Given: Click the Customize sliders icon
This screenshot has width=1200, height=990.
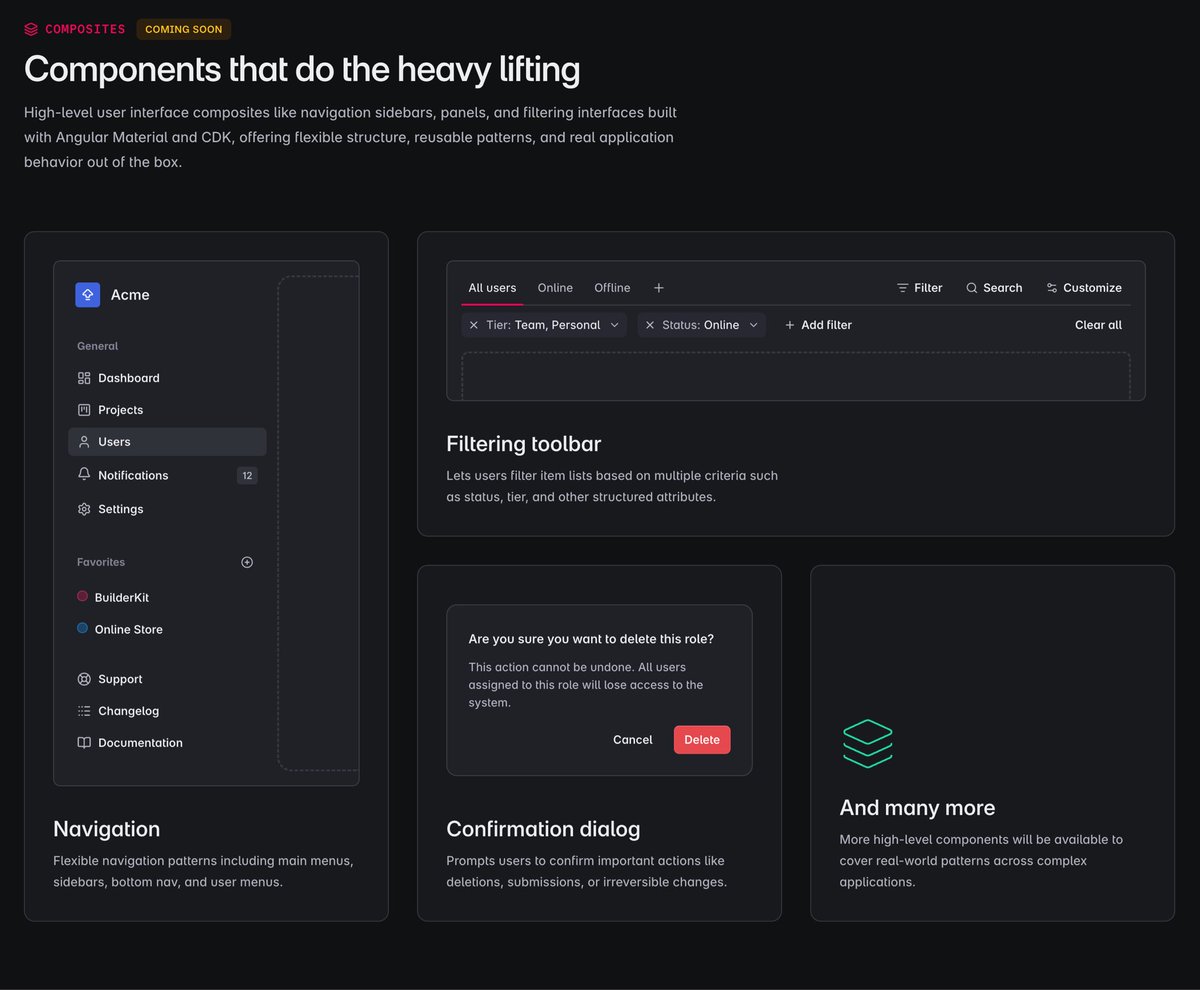Looking at the screenshot, I should point(1052,288).
